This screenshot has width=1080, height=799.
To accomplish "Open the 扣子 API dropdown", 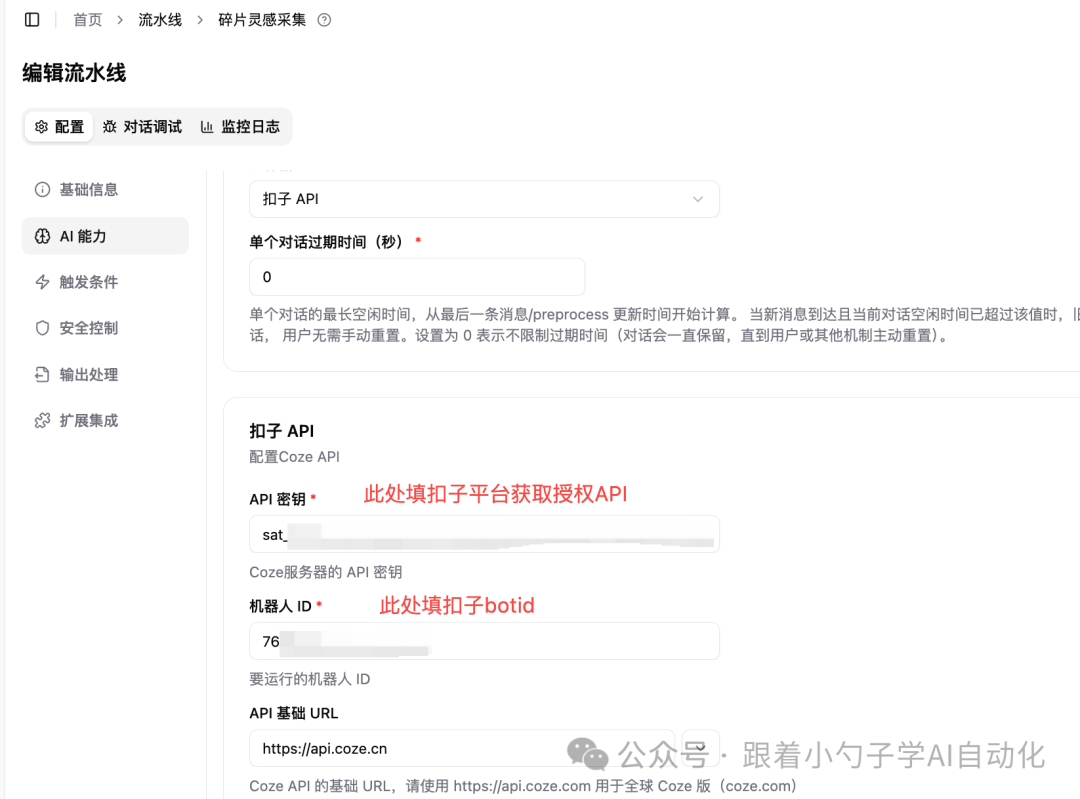I will [x=484, y=199].
